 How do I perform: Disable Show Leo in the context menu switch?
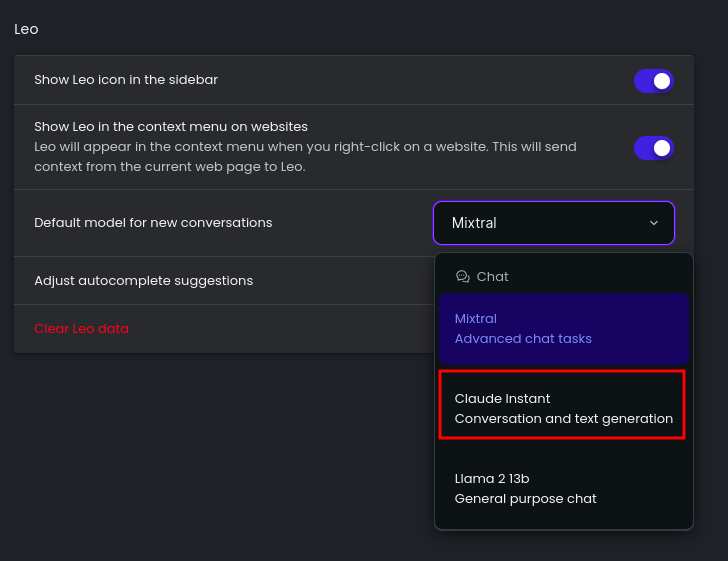(654, 148)
